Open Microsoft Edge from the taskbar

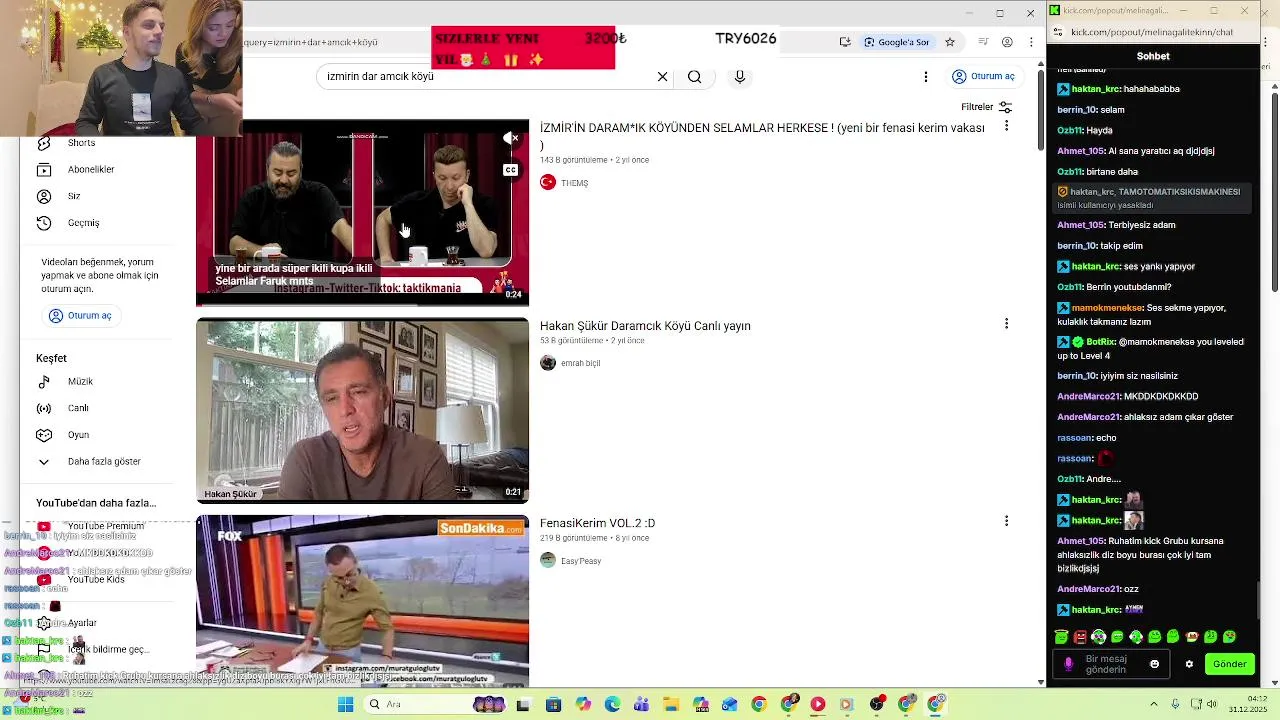[x=612, y=705]
